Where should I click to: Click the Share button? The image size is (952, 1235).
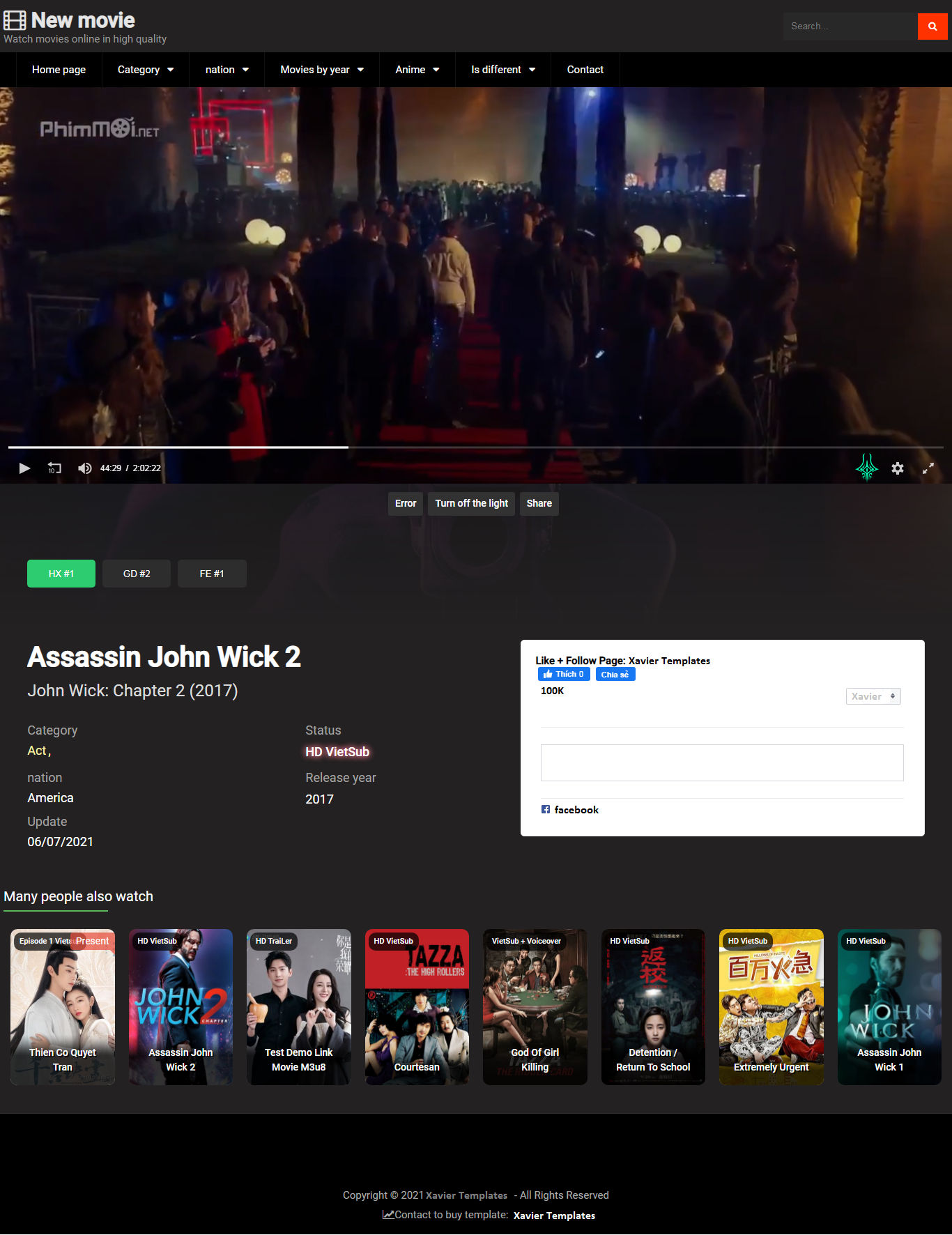coord(539,503)
